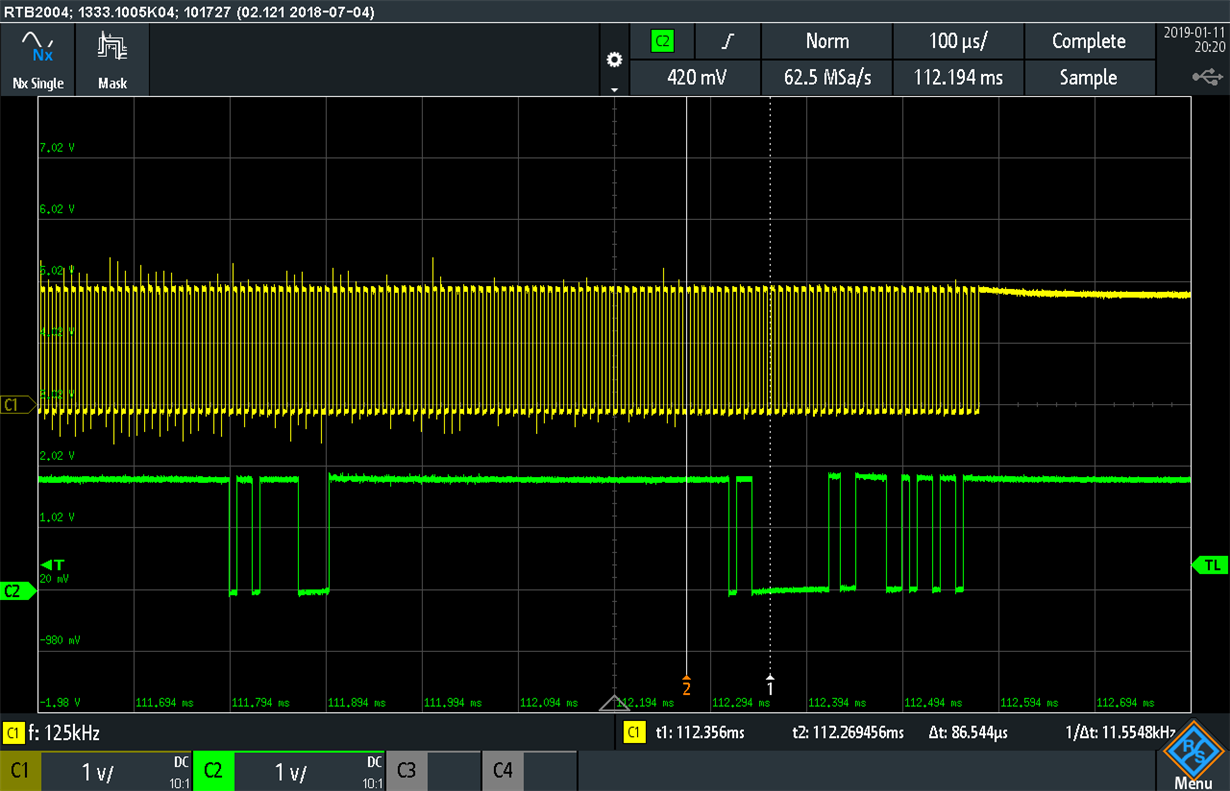The width and height of the screenshot is (1230, 791).
Task: Tap the Complete acquisition status
Action: tap(1089, 41)
